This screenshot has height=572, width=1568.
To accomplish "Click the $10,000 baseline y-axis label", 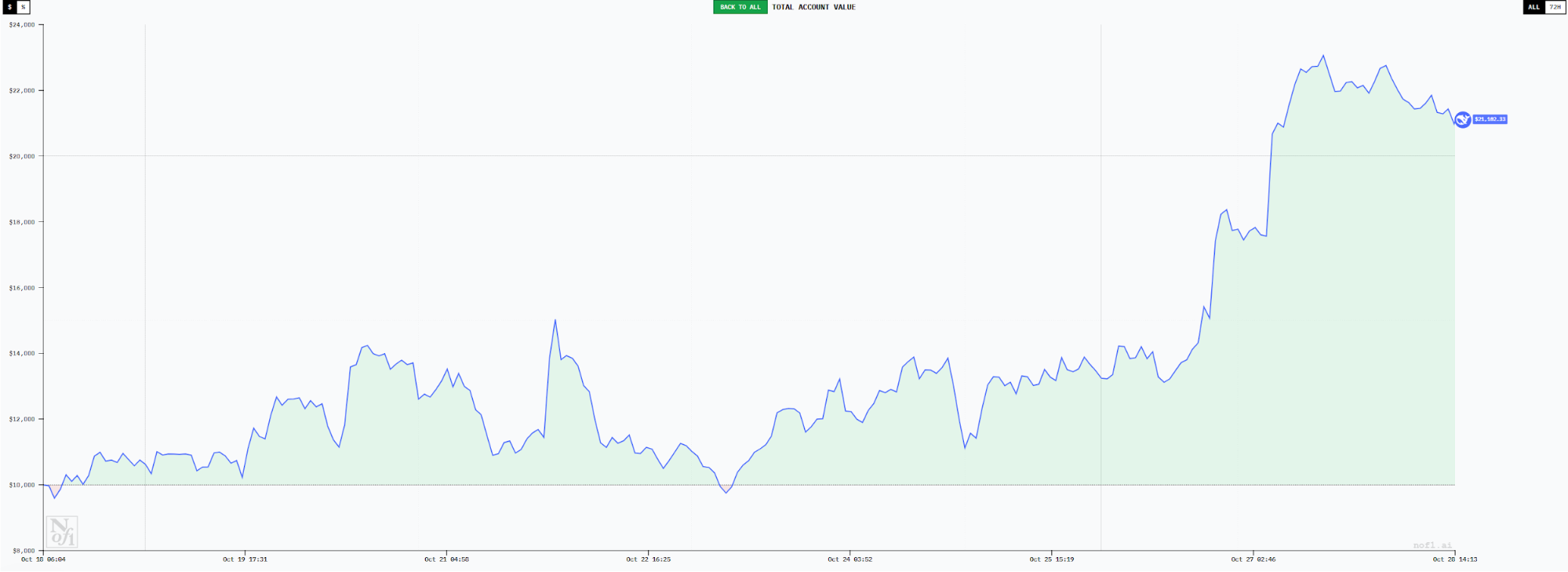I will (x=21, y=485).
